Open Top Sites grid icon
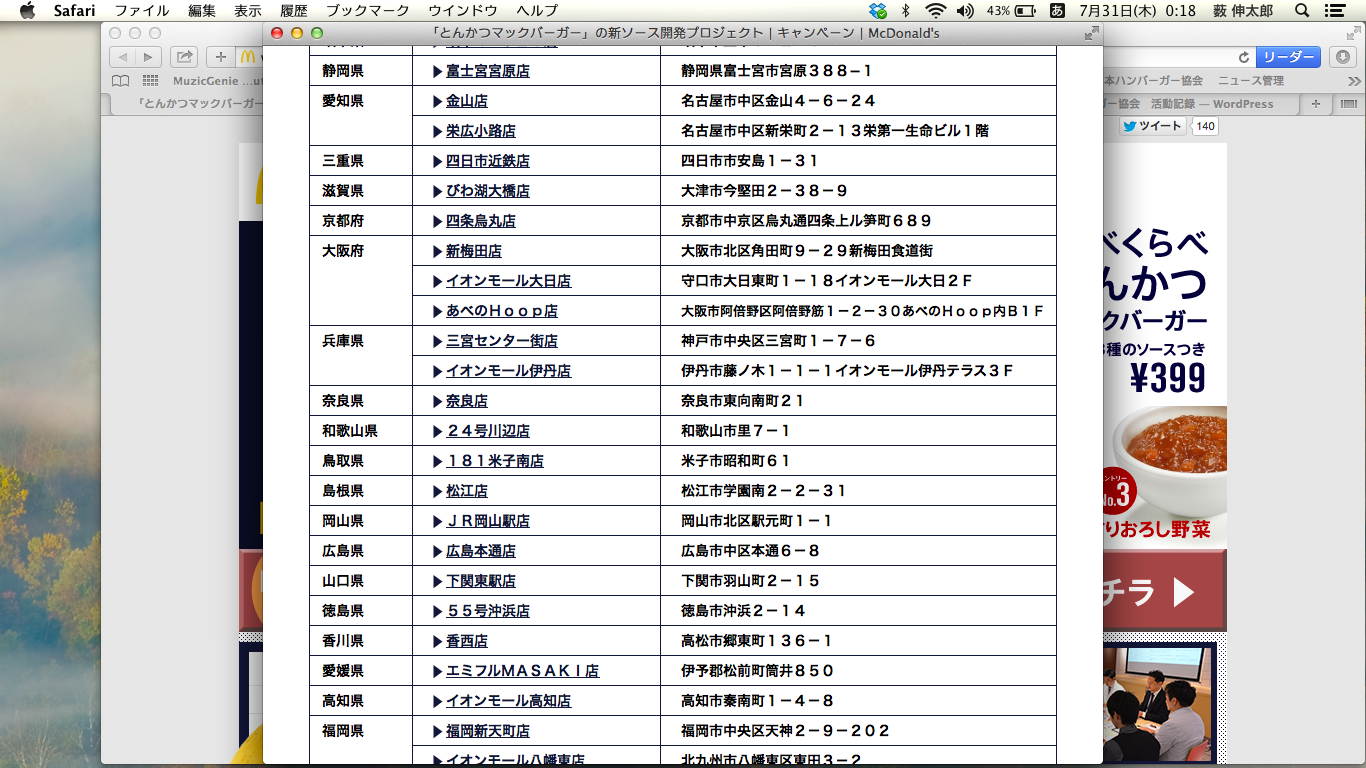This screenshot has height=768, width=1366. [151, 81]
